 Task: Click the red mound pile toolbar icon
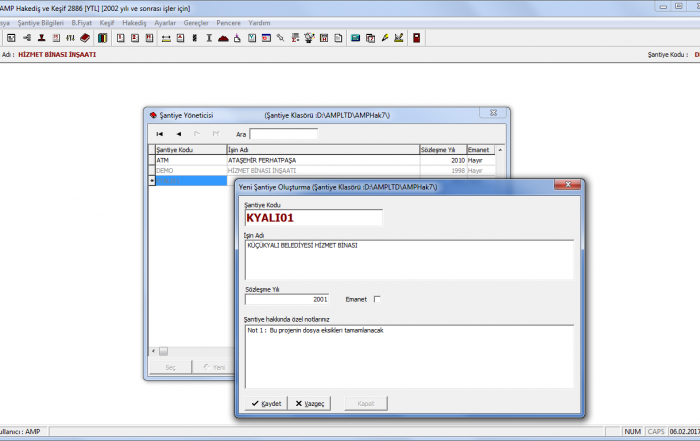click(223, 38)
